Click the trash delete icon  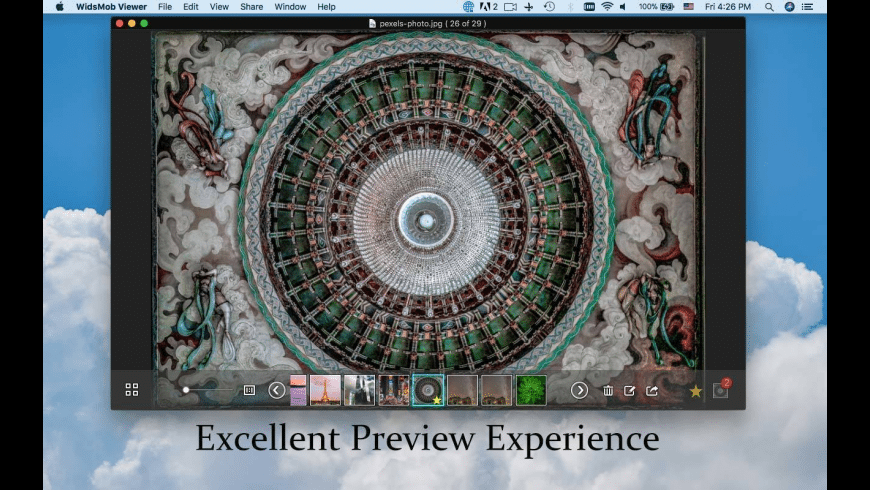coord(608,391)
